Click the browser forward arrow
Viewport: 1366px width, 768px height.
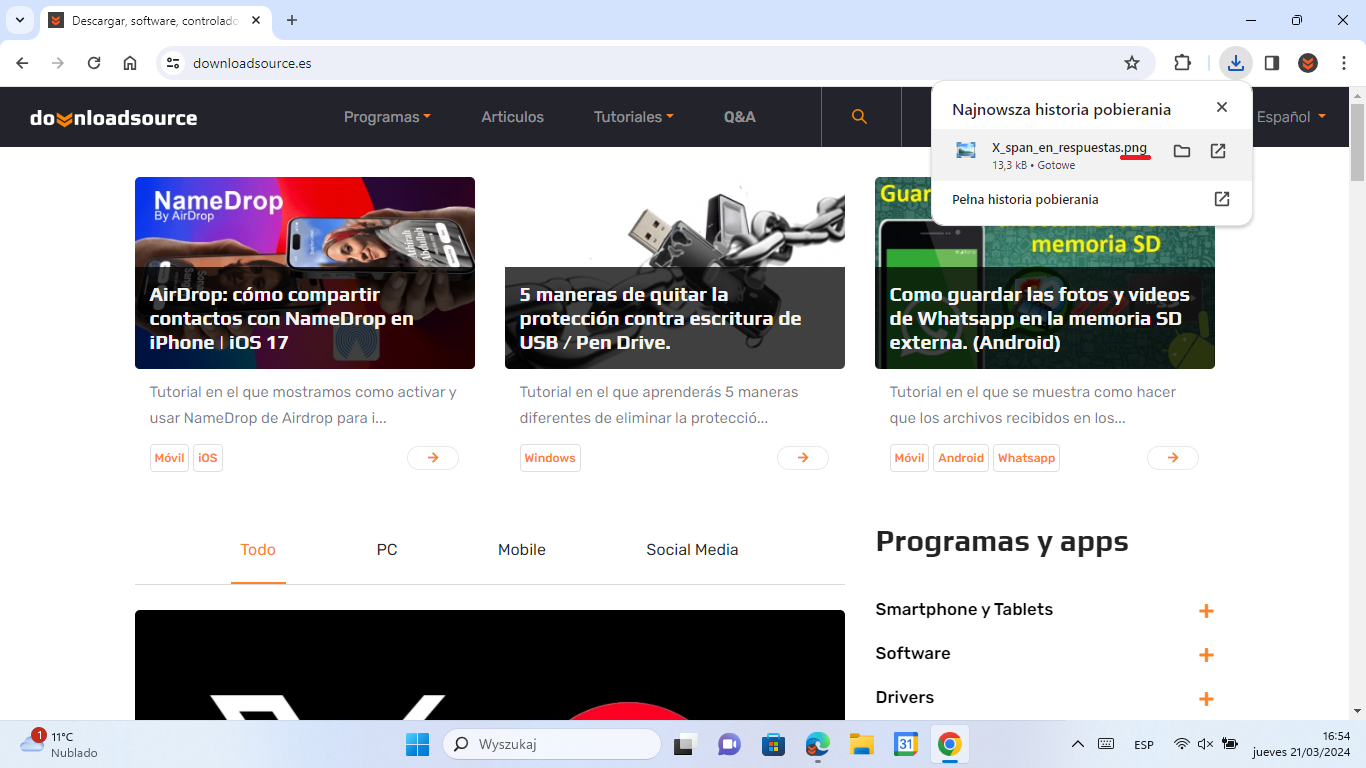(58, 63)
